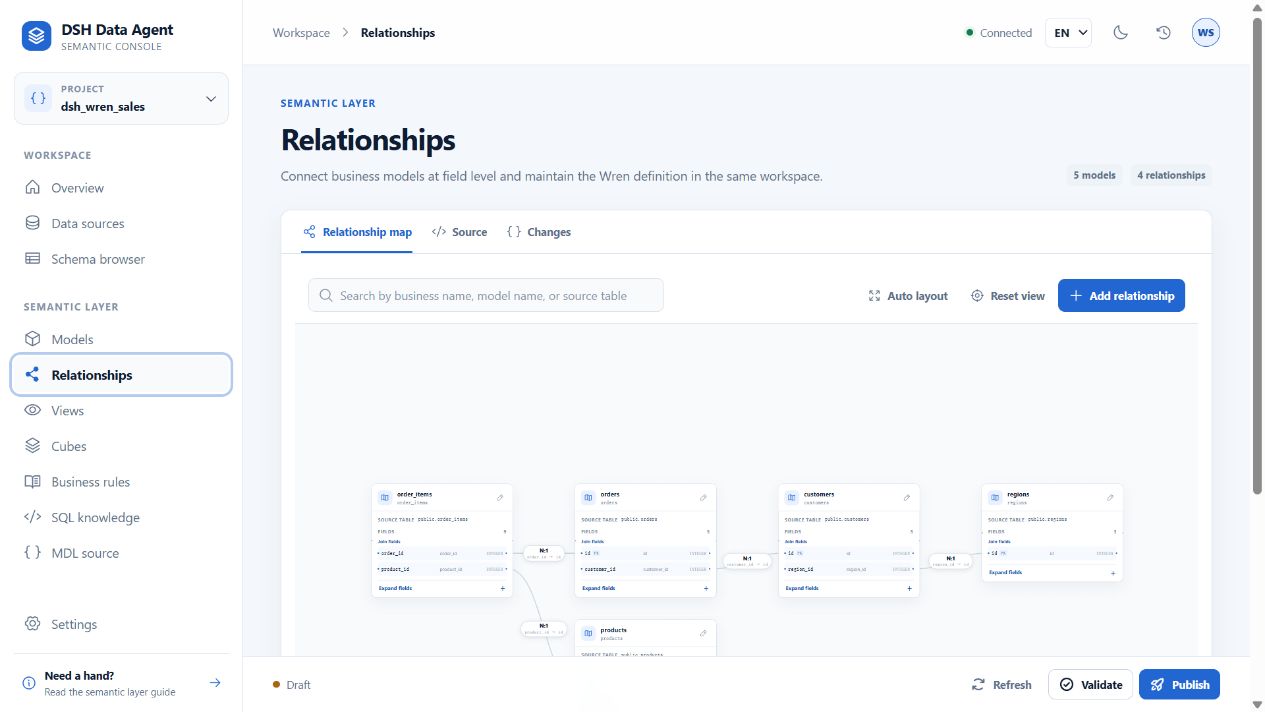Edit the order_items model with its pencil icon
Screen dimensions: 1265x712
pos(500,497)
